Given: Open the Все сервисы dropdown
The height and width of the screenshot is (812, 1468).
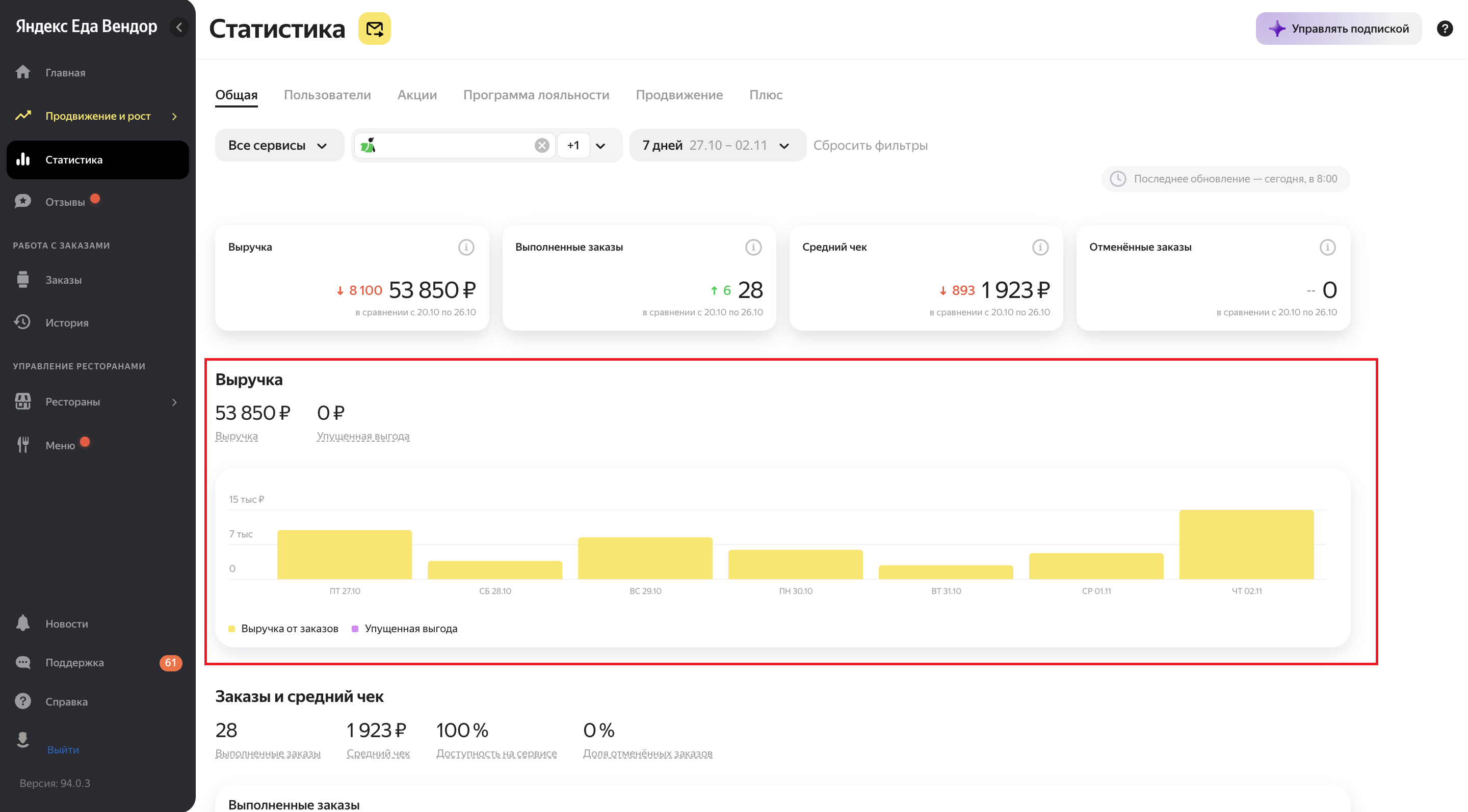Looking at the screenshot, I should tap(279, 145).
